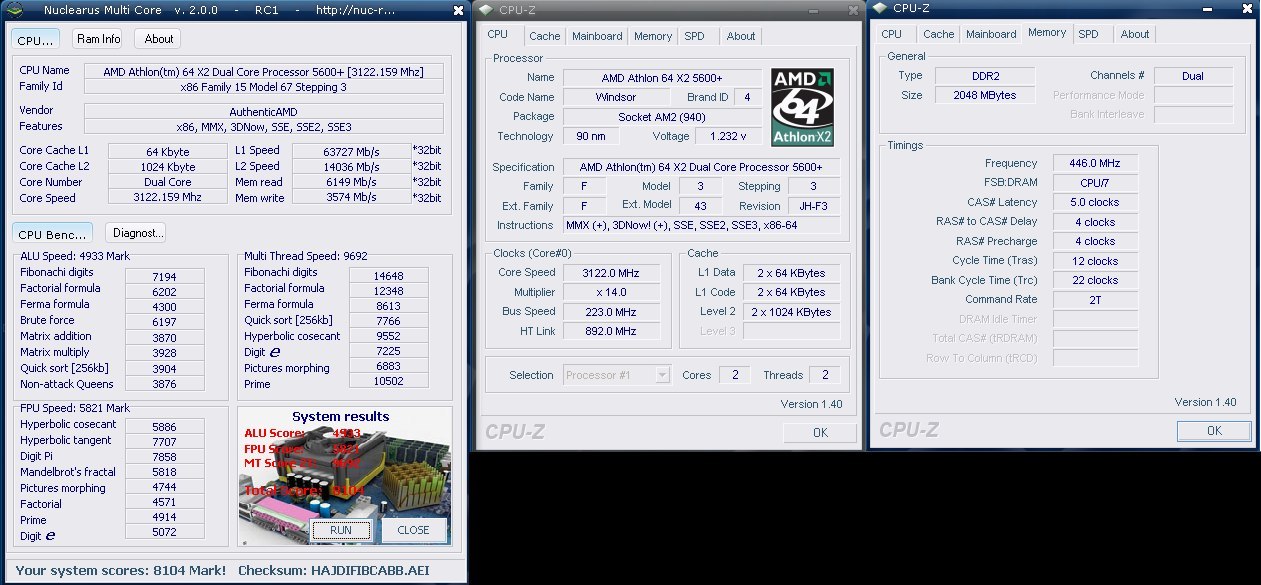Click the FSB:DRAM CPU/7 field
Image resolution: width=1261 pixels, height=585 pixels.
pyautogui.click(x=1095, y=183)
